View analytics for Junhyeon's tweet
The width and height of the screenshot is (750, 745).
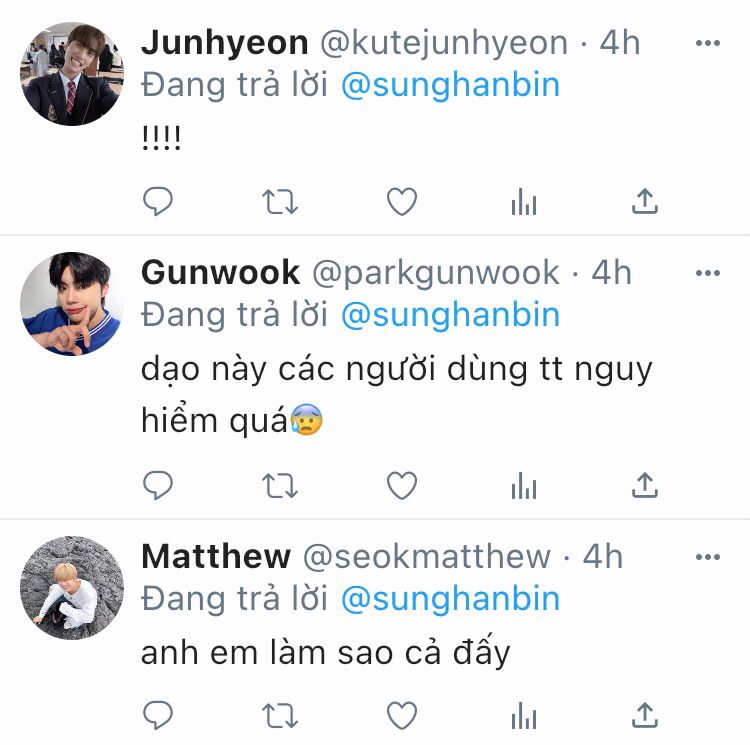coord(524,201)
